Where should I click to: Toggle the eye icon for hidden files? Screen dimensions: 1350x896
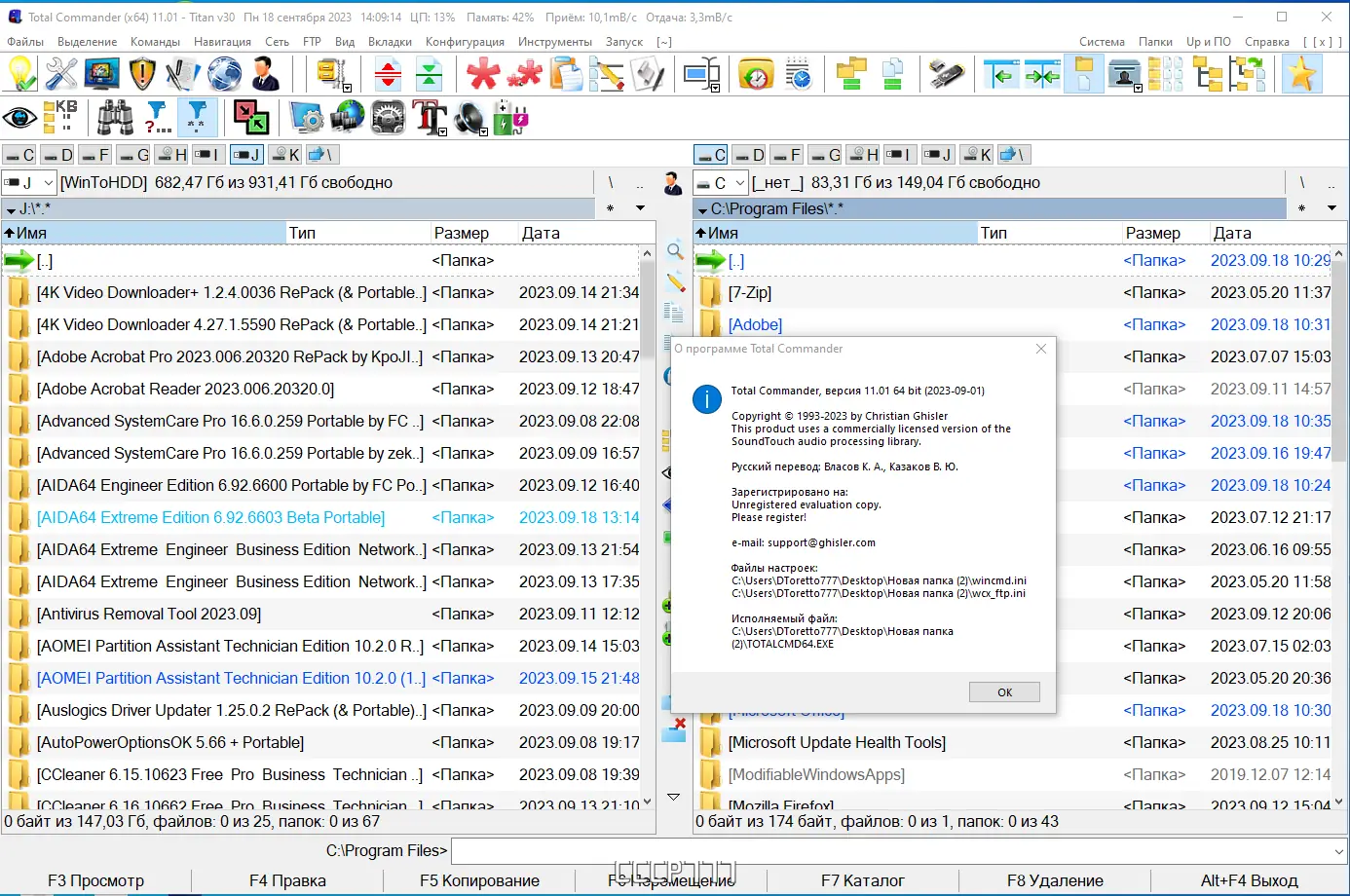coord(19,118)
